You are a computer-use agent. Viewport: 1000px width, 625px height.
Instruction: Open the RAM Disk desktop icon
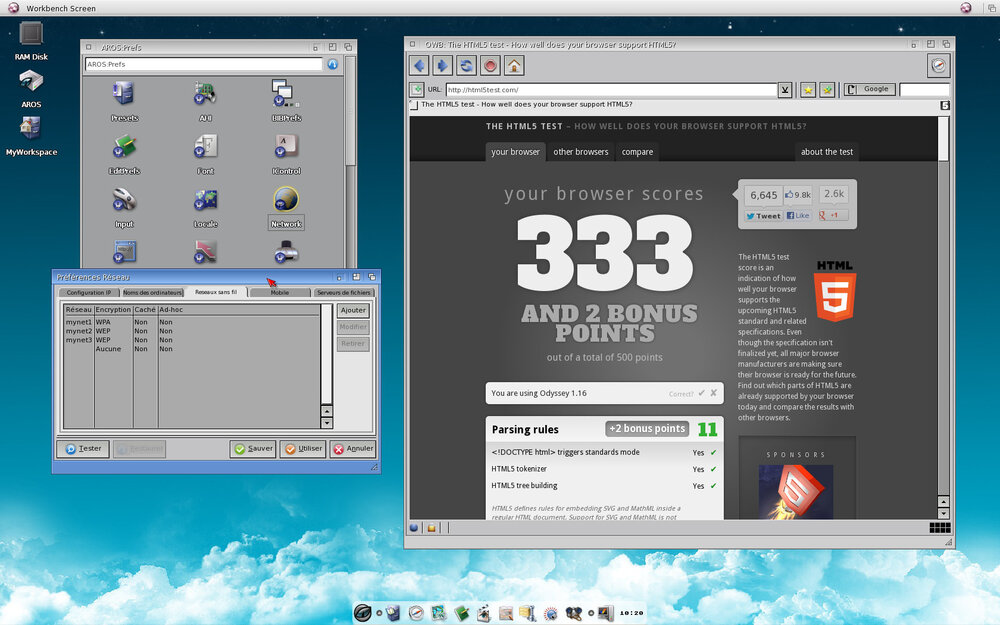(x=31, y=38)
